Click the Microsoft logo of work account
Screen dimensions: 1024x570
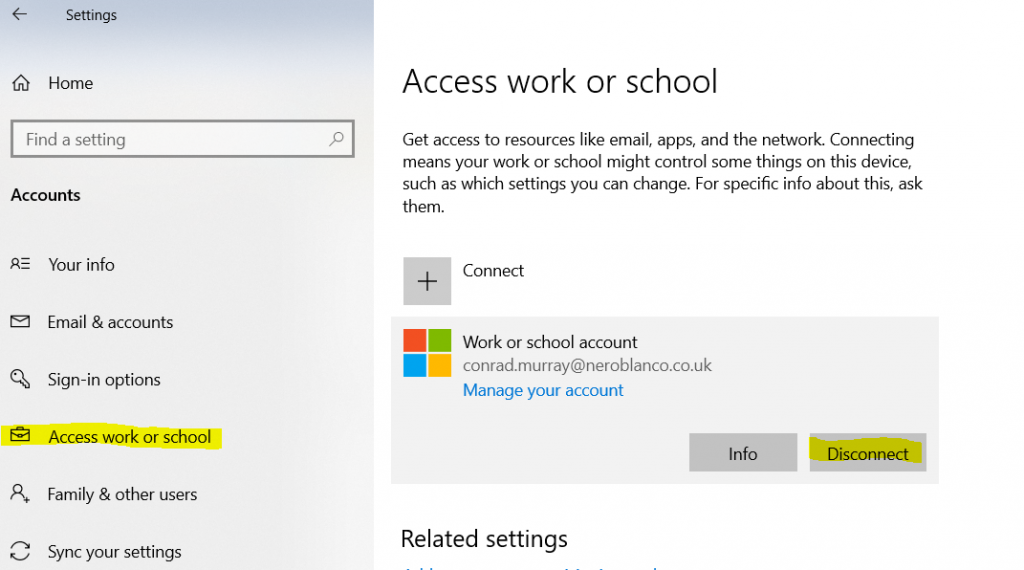(427, 353)
